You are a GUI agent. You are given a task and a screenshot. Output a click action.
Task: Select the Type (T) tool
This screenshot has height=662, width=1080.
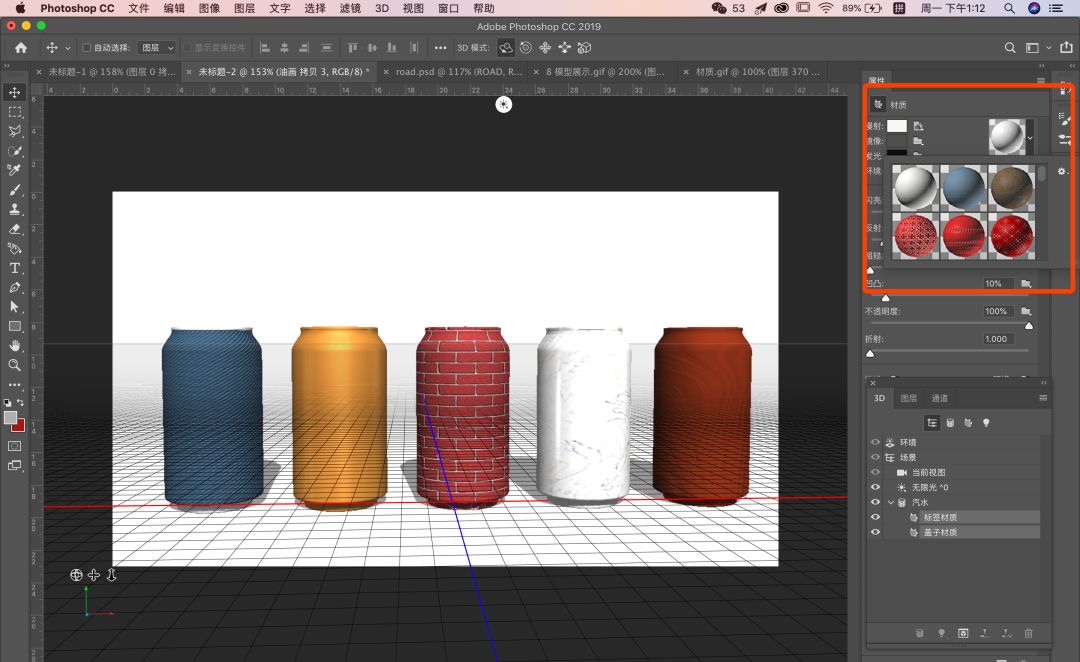click(15, 268)
